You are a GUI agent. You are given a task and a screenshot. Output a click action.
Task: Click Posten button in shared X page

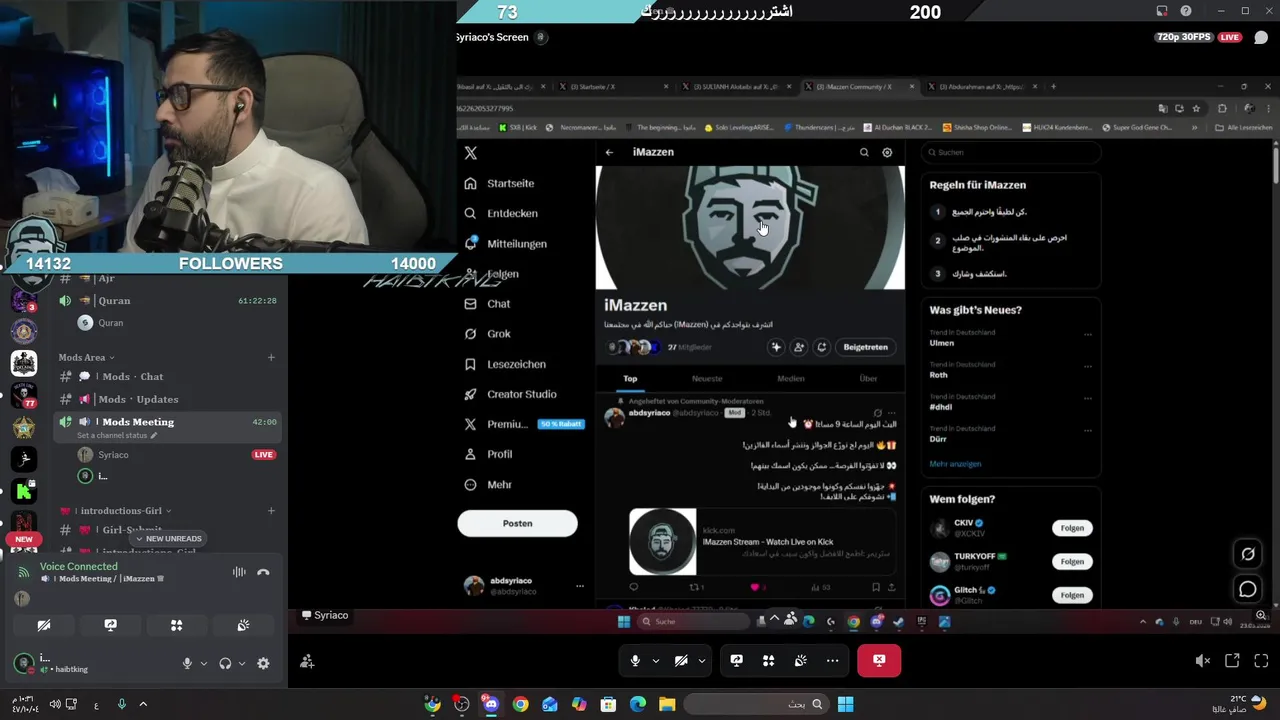click(x=517, y=523)
